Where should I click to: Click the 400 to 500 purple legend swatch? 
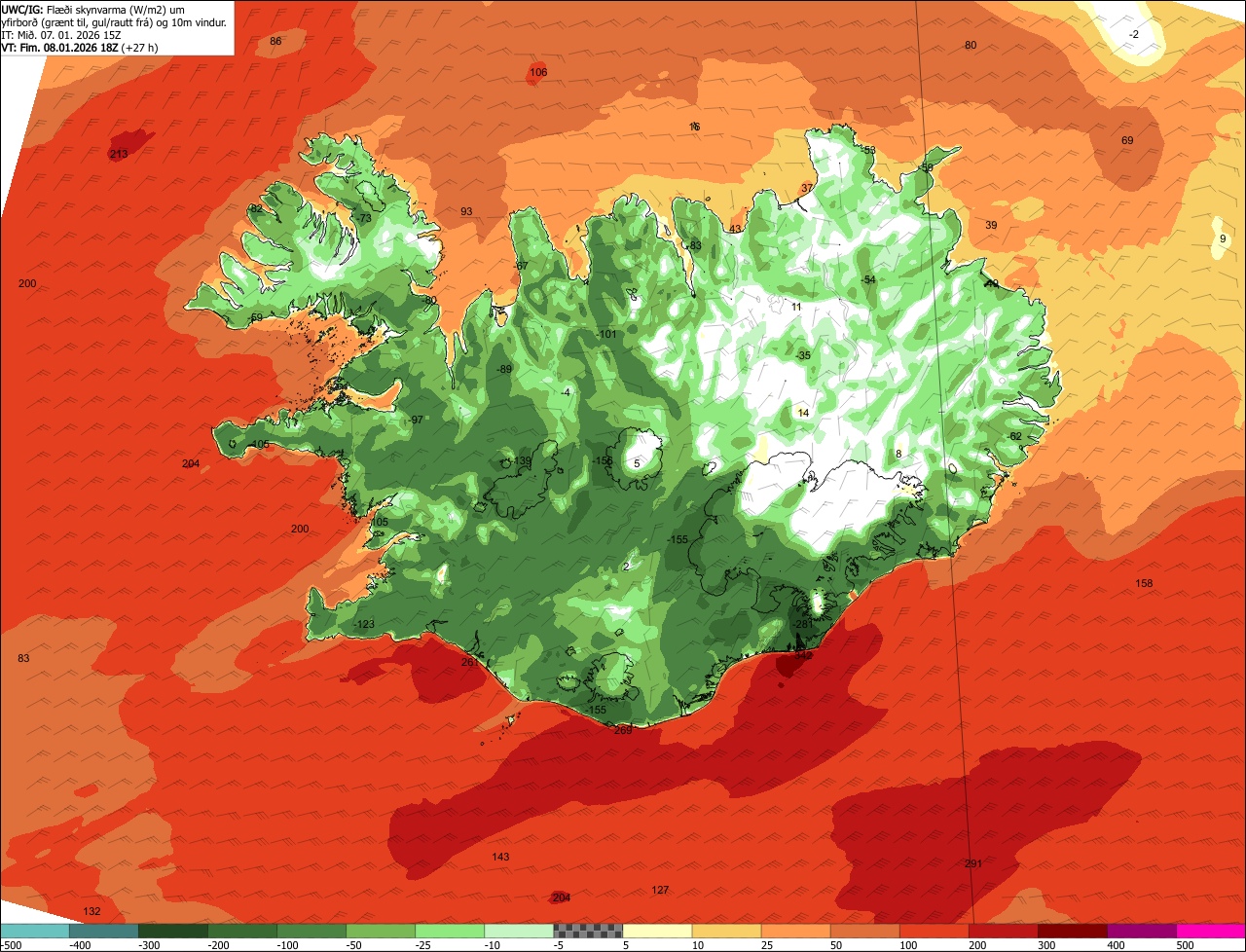click(1141, 931)
